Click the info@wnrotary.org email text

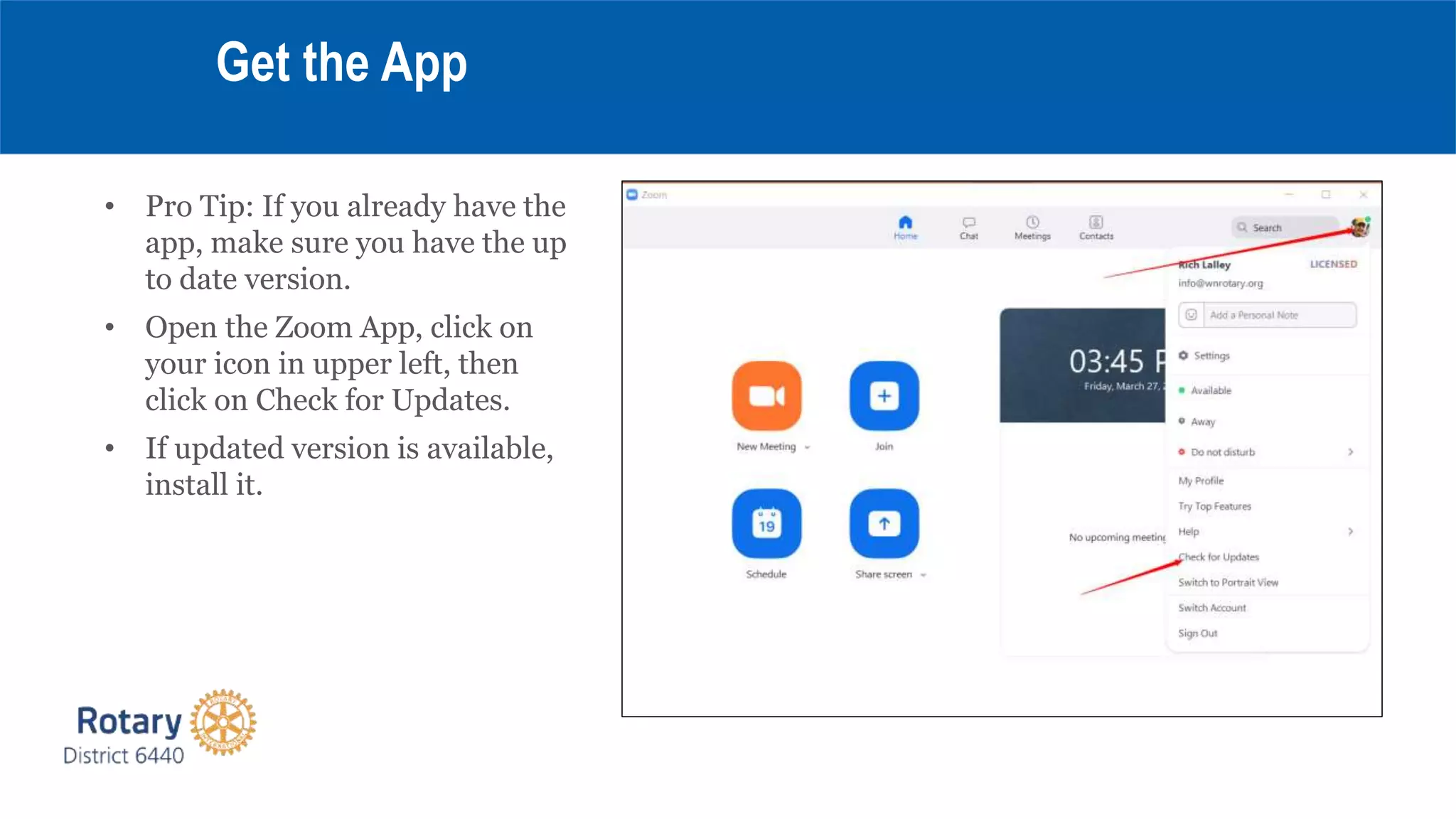tap(1221, 283)
